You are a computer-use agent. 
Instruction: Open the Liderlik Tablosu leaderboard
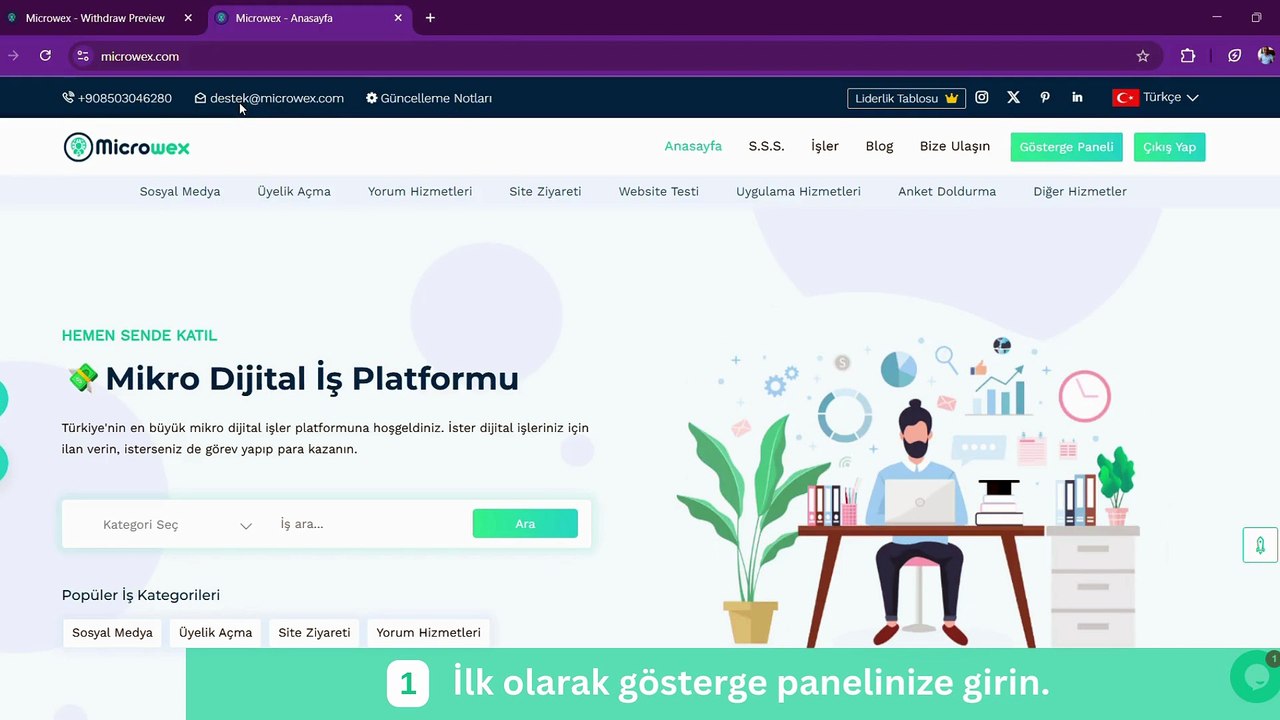[x=906, y=98]
